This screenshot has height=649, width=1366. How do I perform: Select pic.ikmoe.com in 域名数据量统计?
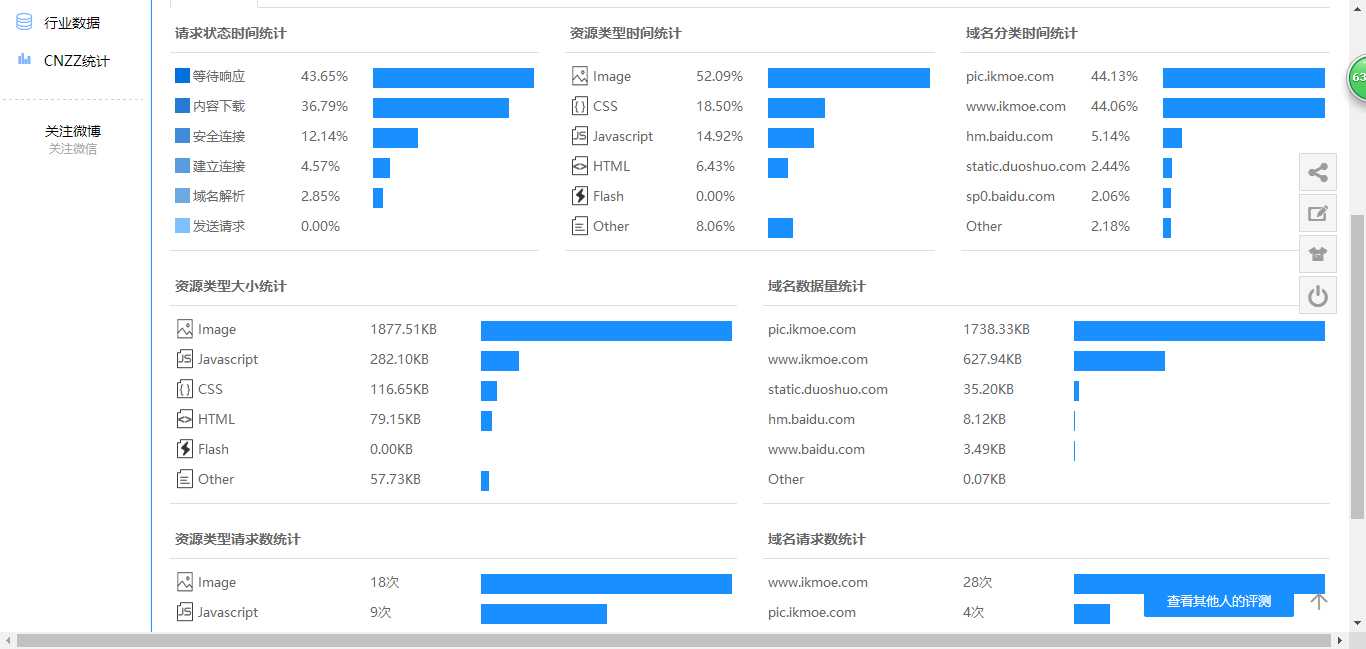point(812,329)
